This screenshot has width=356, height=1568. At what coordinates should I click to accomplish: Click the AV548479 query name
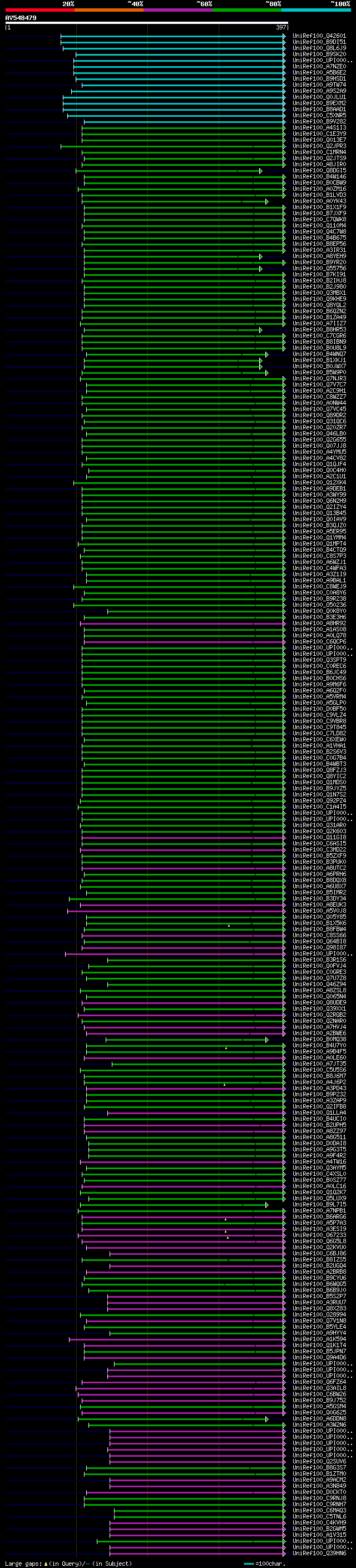tap(21, 18)
